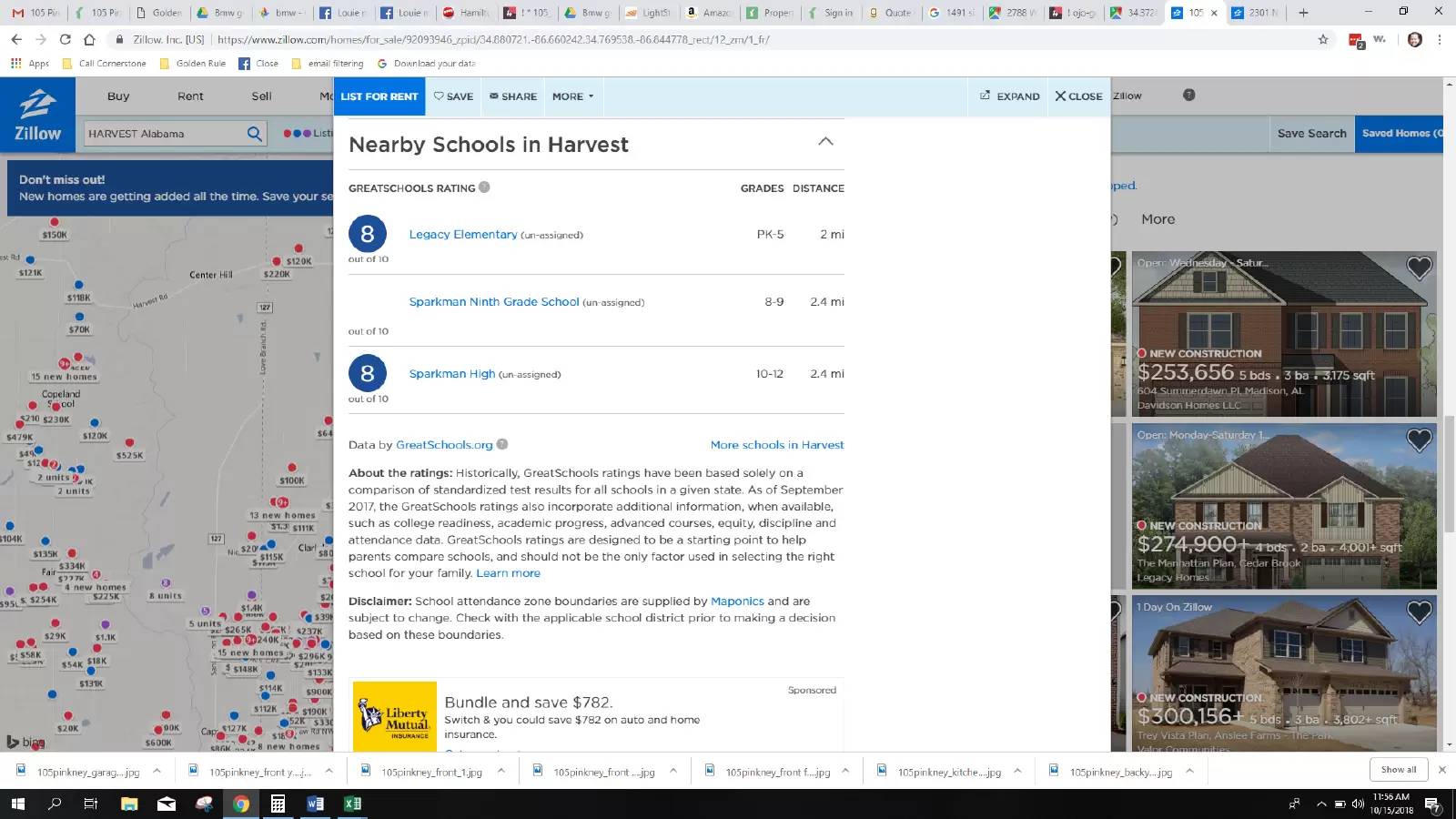Viewport: 1456px width, 819px height.
Task: Click the Liberty Mutual sponsored ad logo
Action: pos(395,717)
